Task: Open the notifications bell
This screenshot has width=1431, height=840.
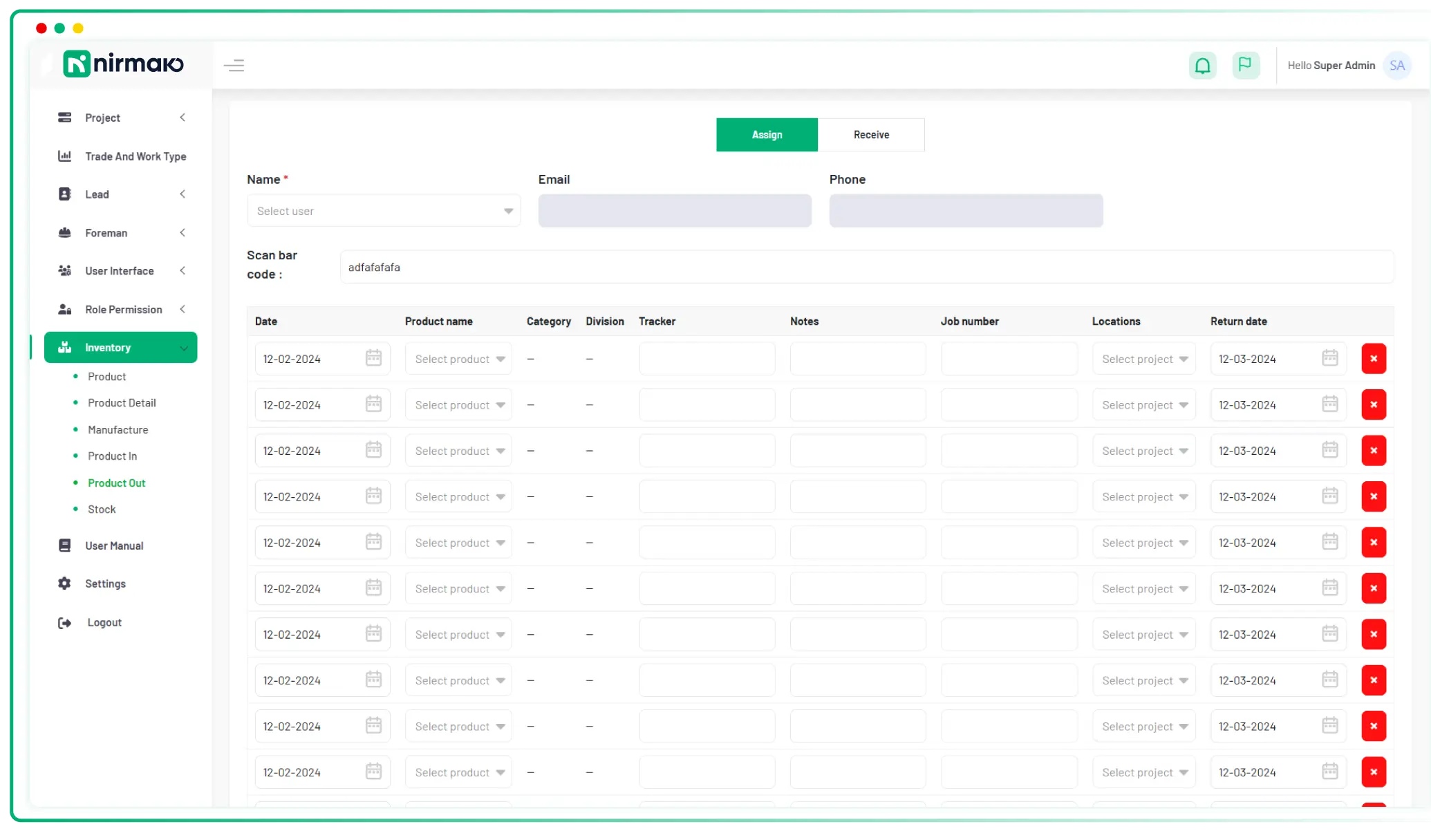Action: pyautogui.click(x=1203, y=65)
